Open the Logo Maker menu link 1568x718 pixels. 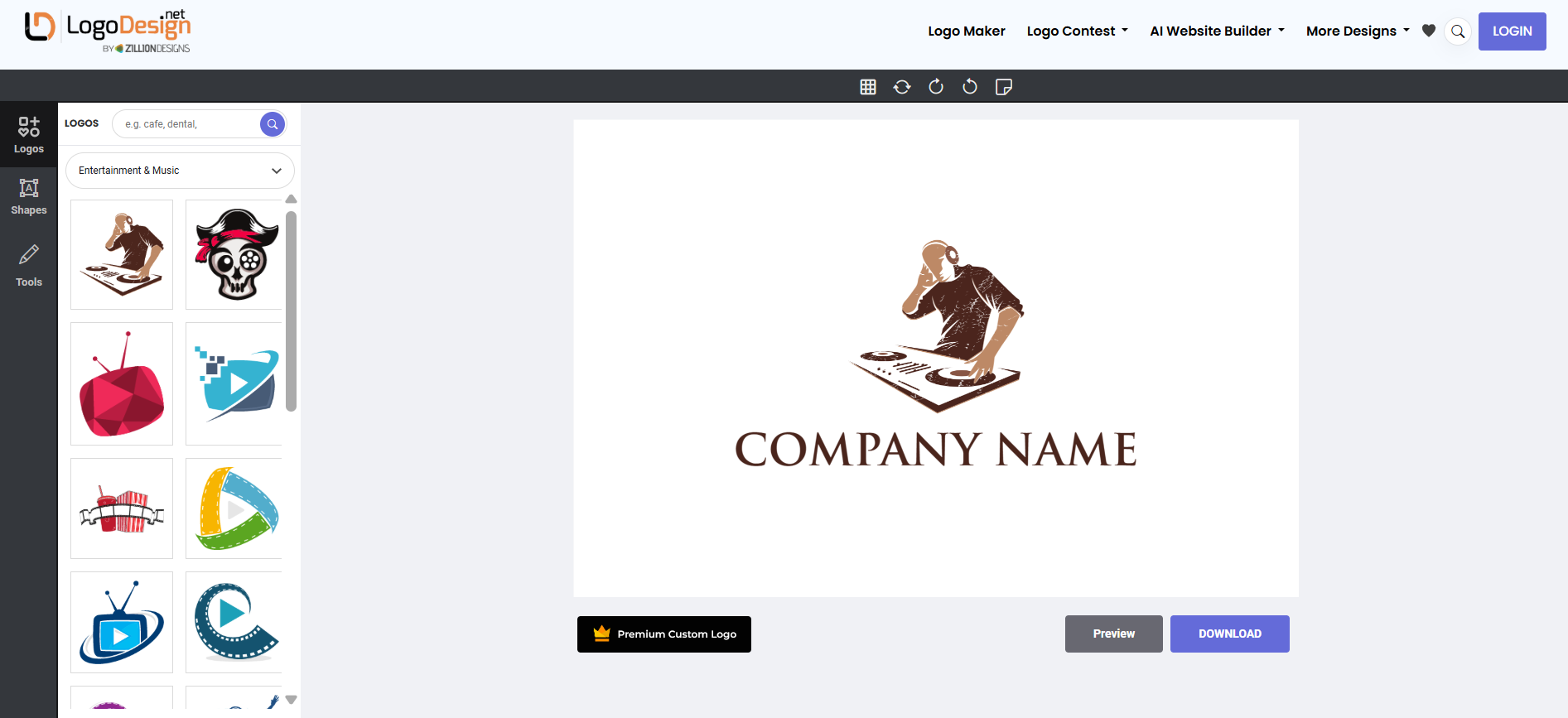[x=967, y=31]
